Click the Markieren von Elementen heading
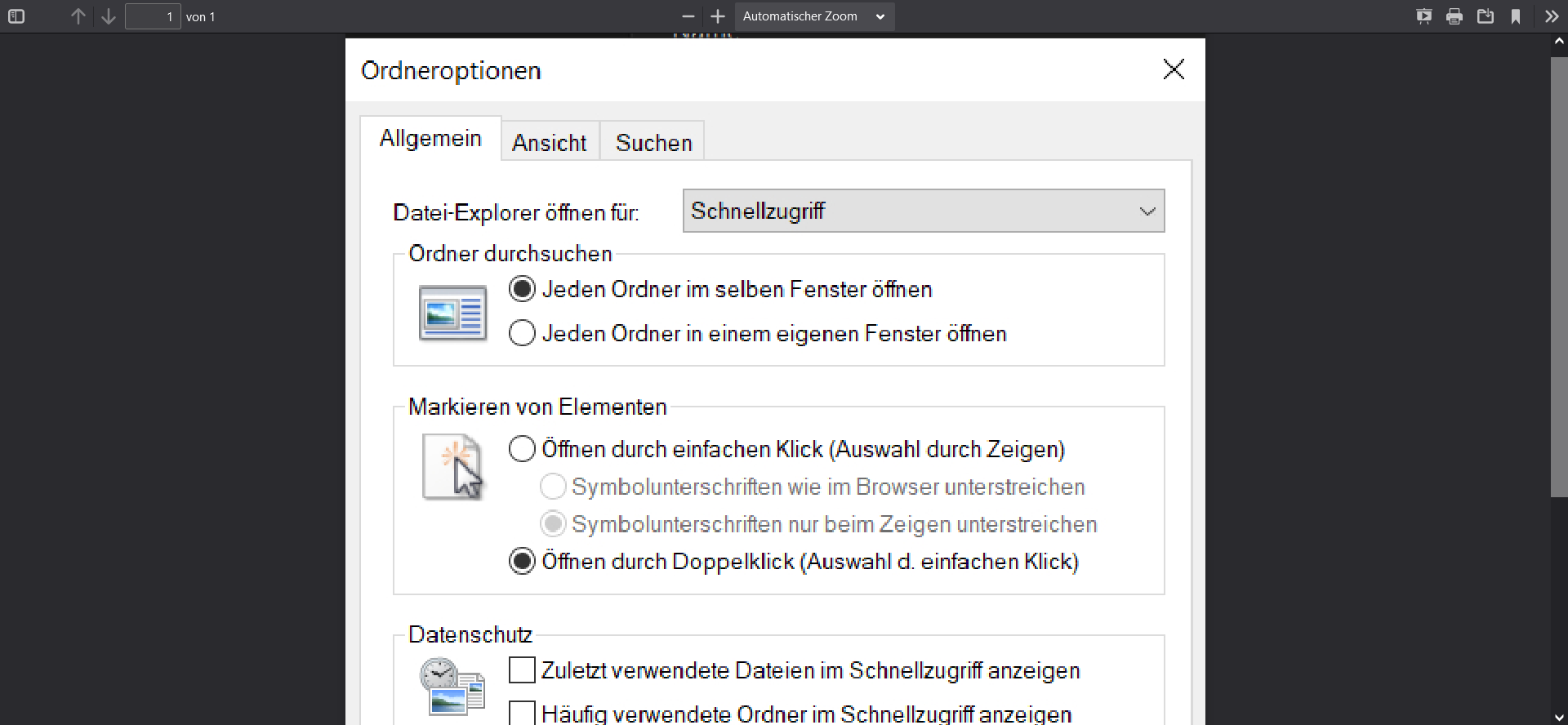Viewport: 1568px width, 725px height. point(537,407)
